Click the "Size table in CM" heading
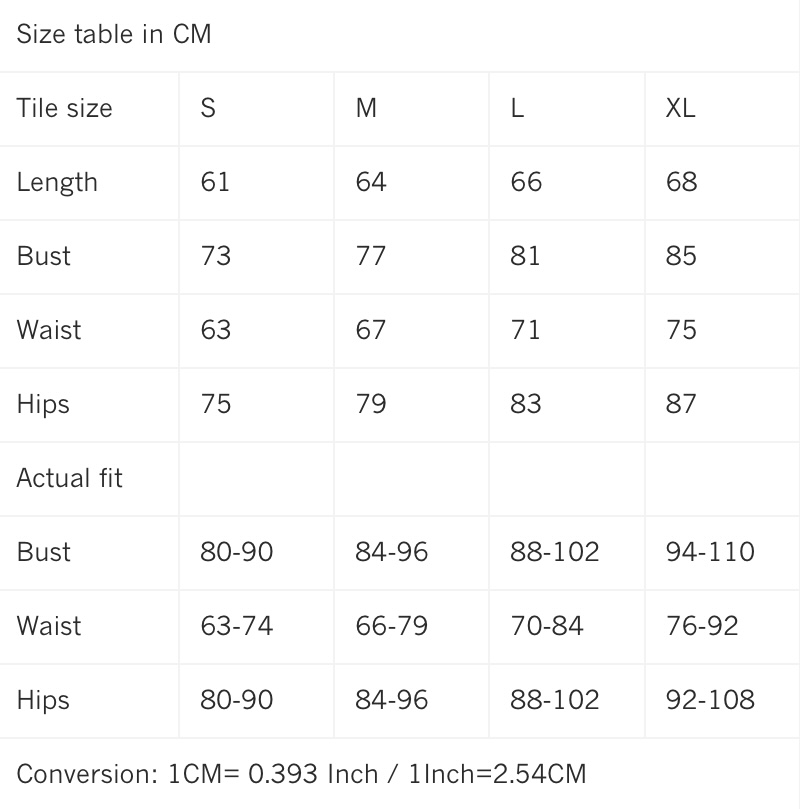This screenshot has width=800, height=809. click(x=114, y=34)
